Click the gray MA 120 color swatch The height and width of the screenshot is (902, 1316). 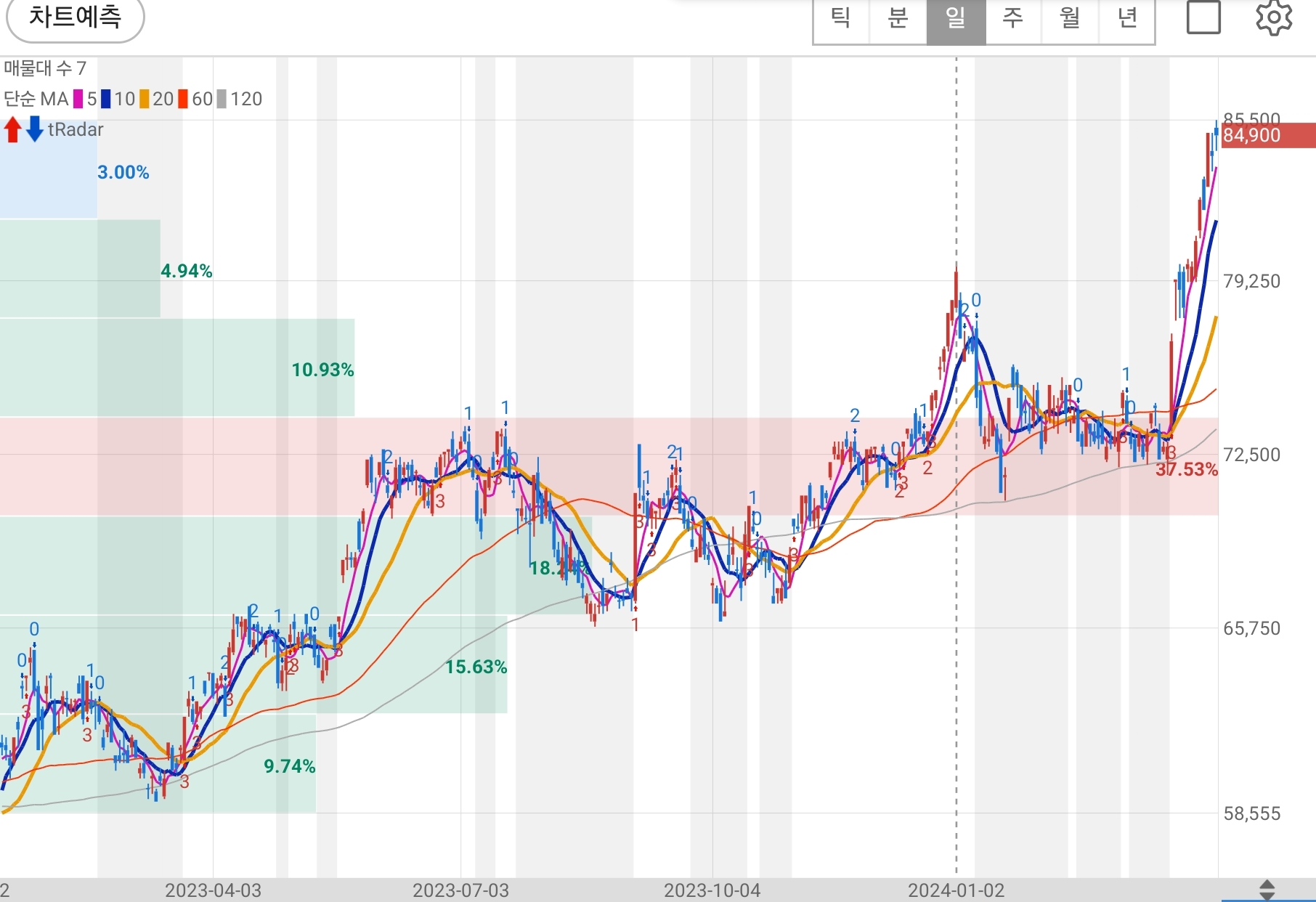(x=222, y=99)
